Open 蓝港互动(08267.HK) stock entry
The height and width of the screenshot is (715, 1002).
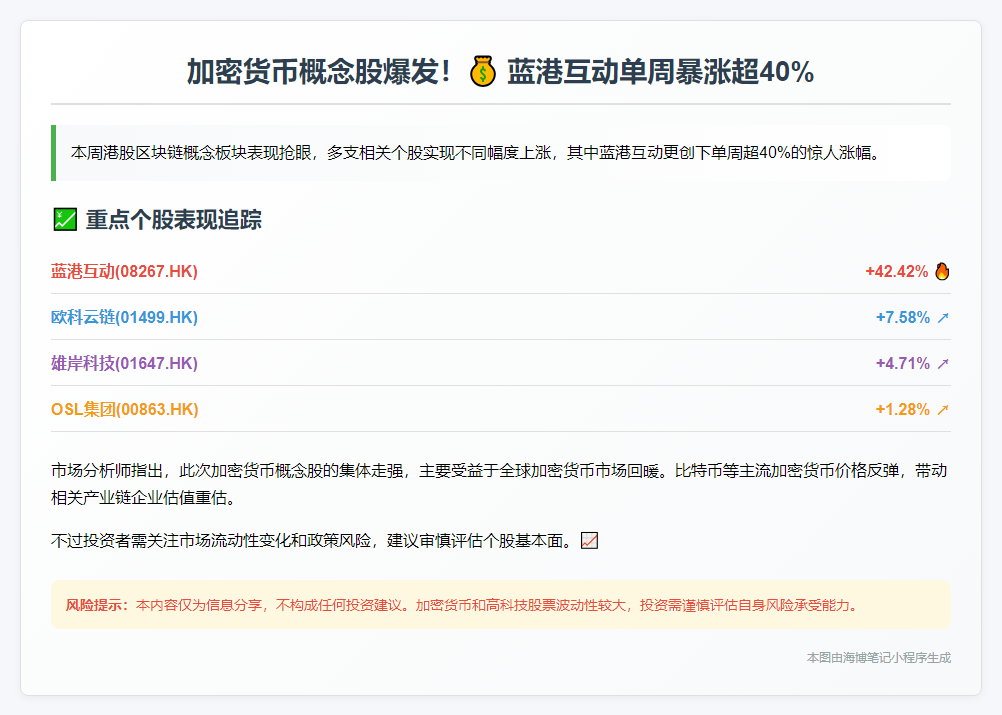point(124,271)
